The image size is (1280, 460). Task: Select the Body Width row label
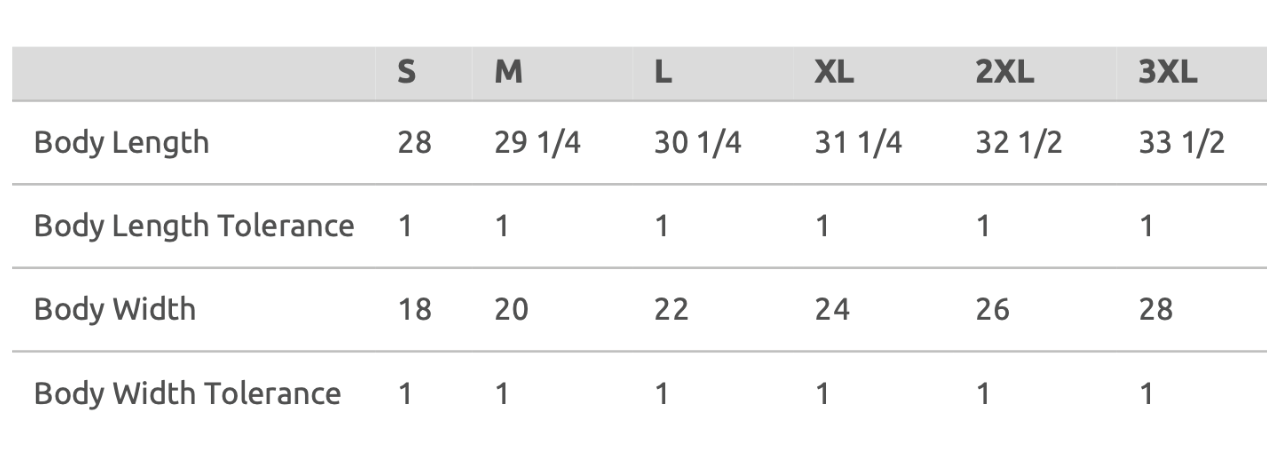(x=115, y=309)
